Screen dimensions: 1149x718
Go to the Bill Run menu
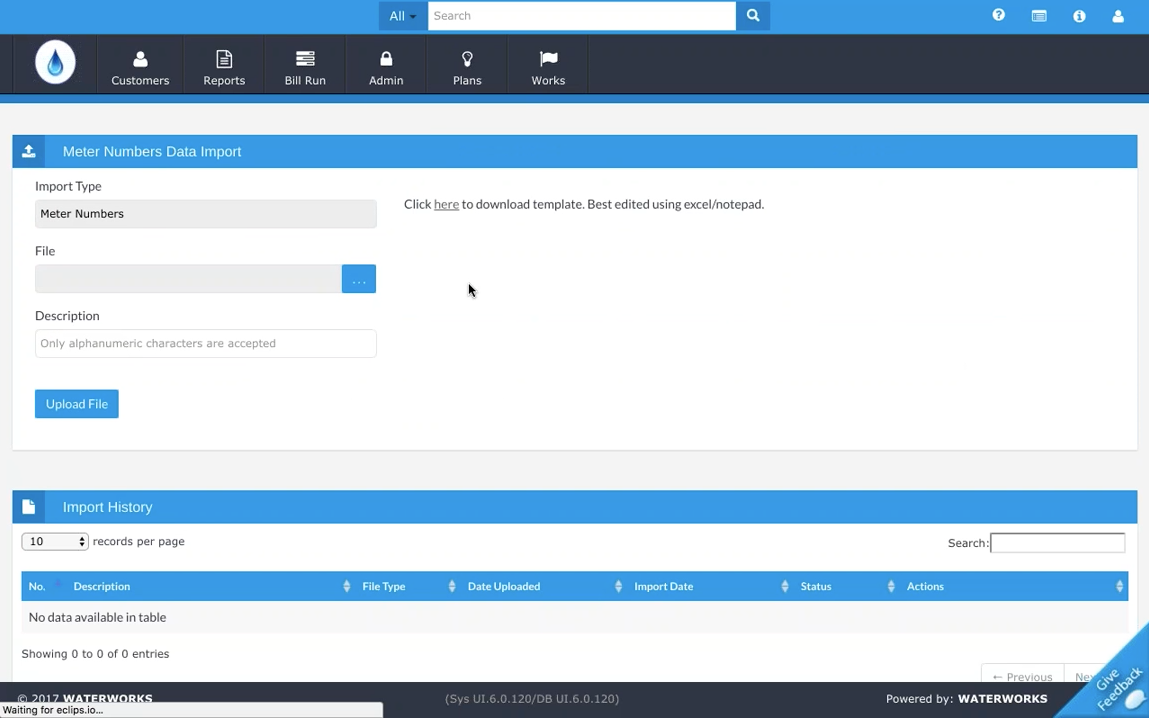(x=305, y=68)
